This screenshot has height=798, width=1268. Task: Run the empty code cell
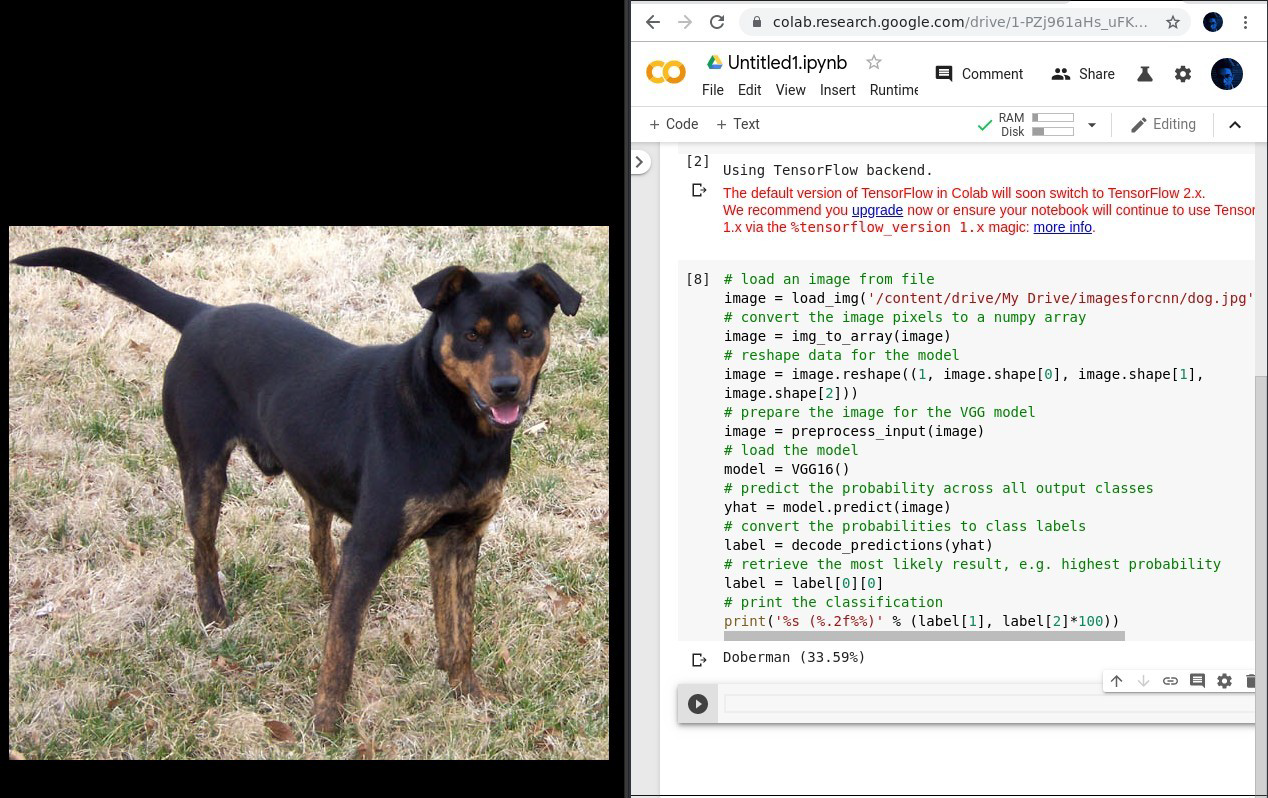[x=698, y=704]
